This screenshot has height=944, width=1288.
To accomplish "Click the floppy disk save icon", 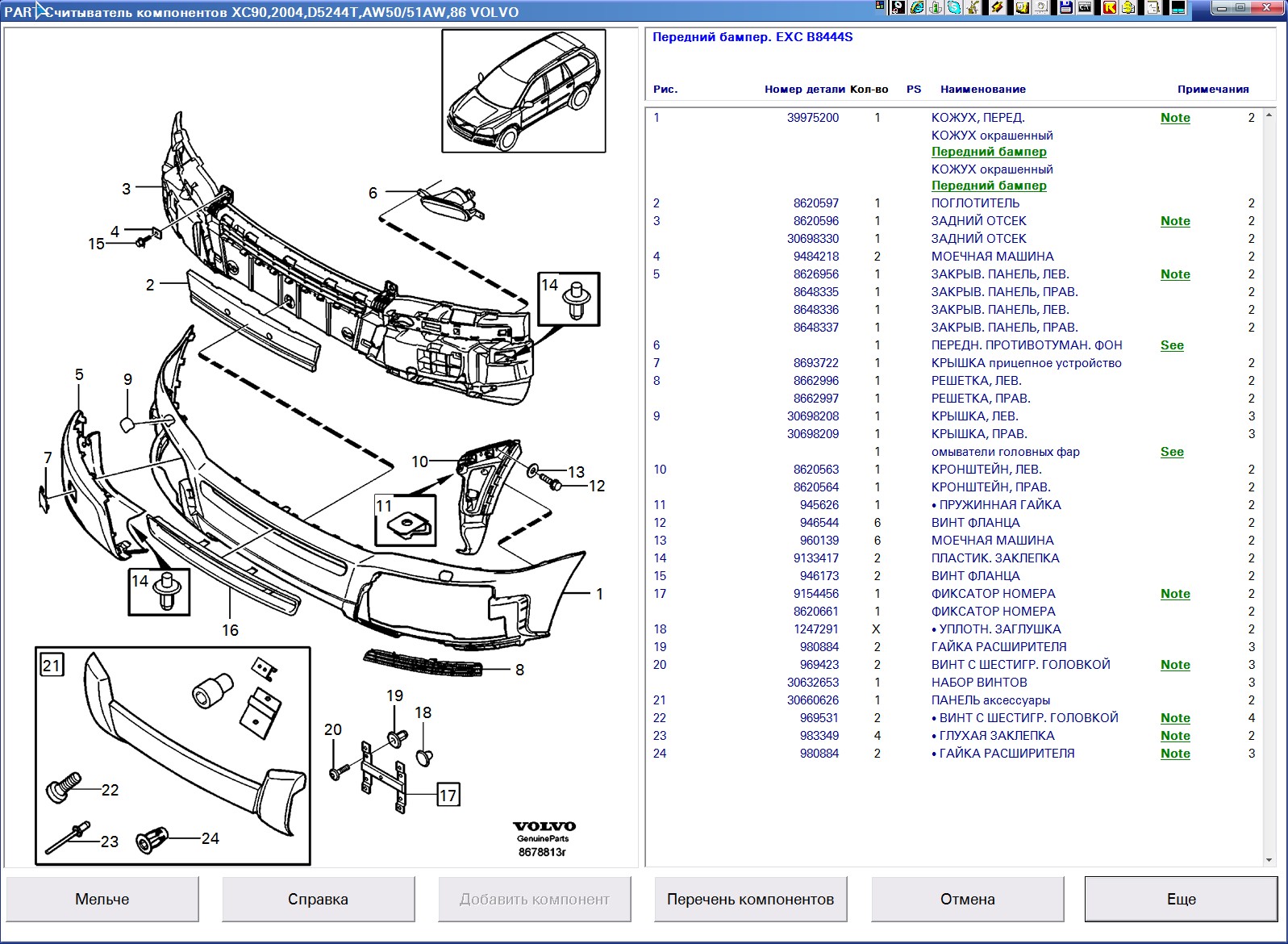I will pos(1065,7).
